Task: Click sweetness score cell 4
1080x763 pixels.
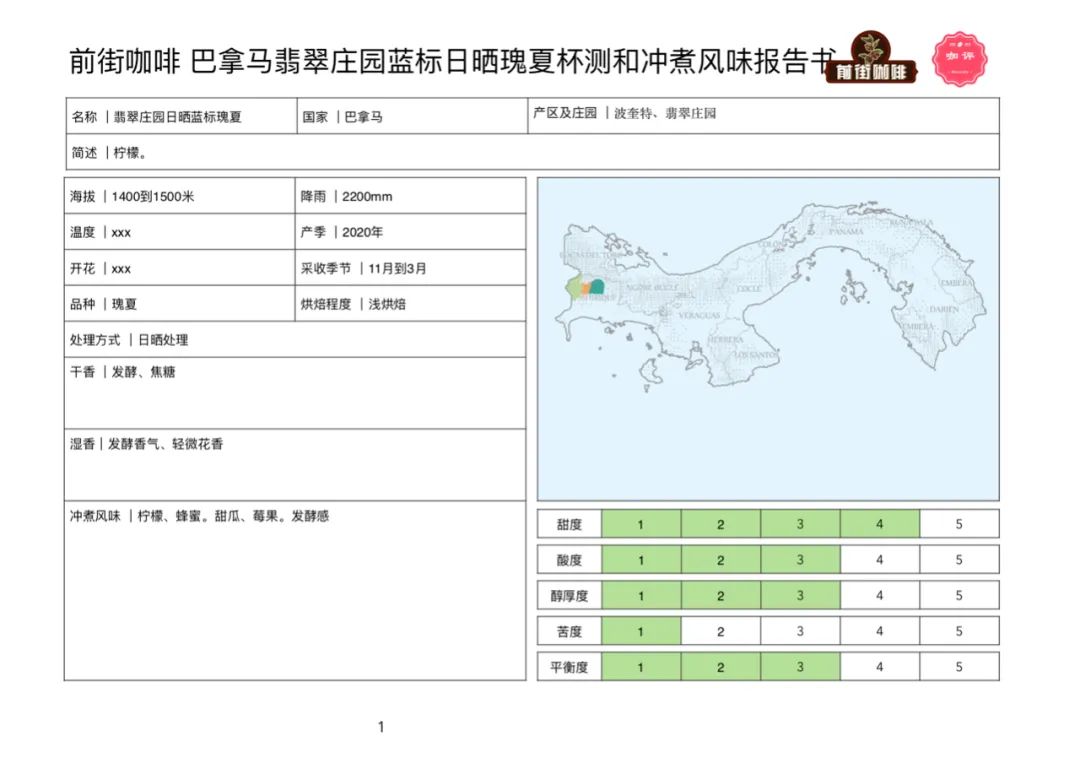Action: [880, 524]
